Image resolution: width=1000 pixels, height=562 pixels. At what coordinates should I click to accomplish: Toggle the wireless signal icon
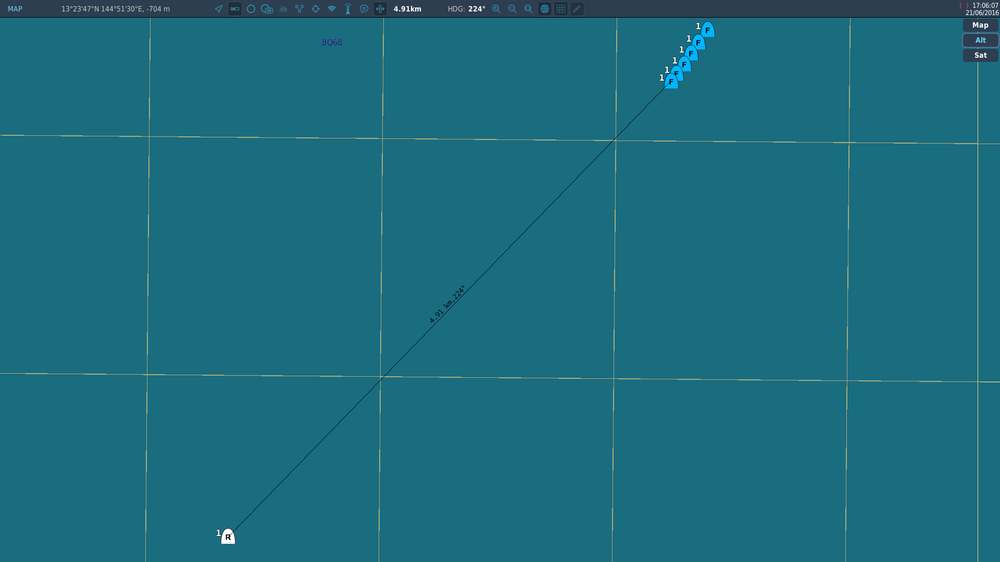pos(332,9)
